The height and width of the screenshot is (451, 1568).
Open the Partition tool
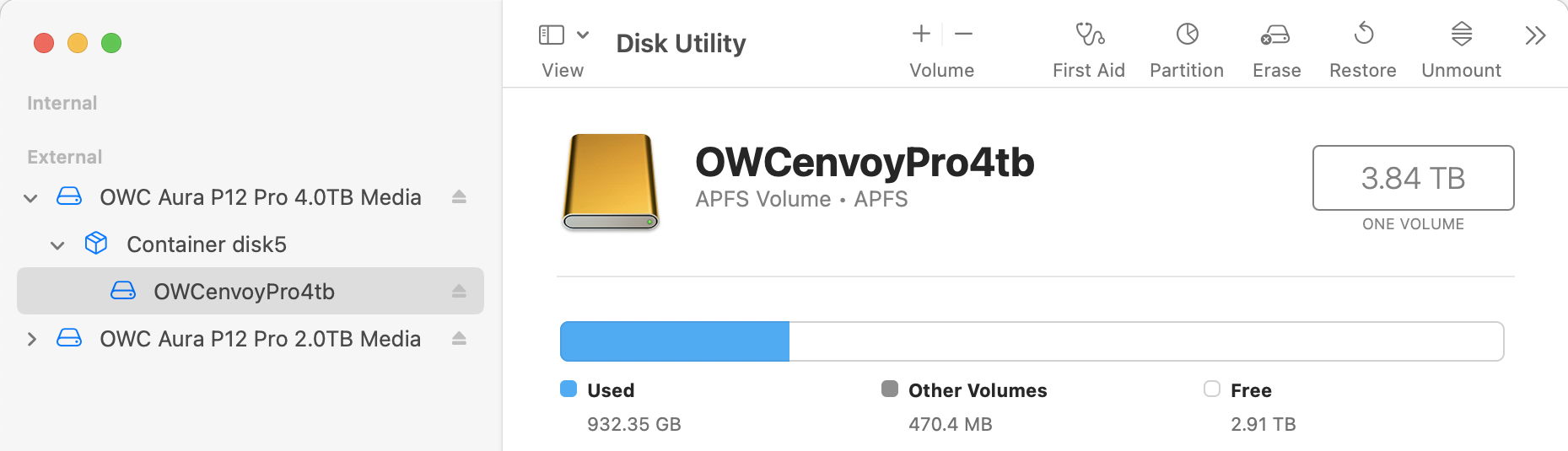1187,35
